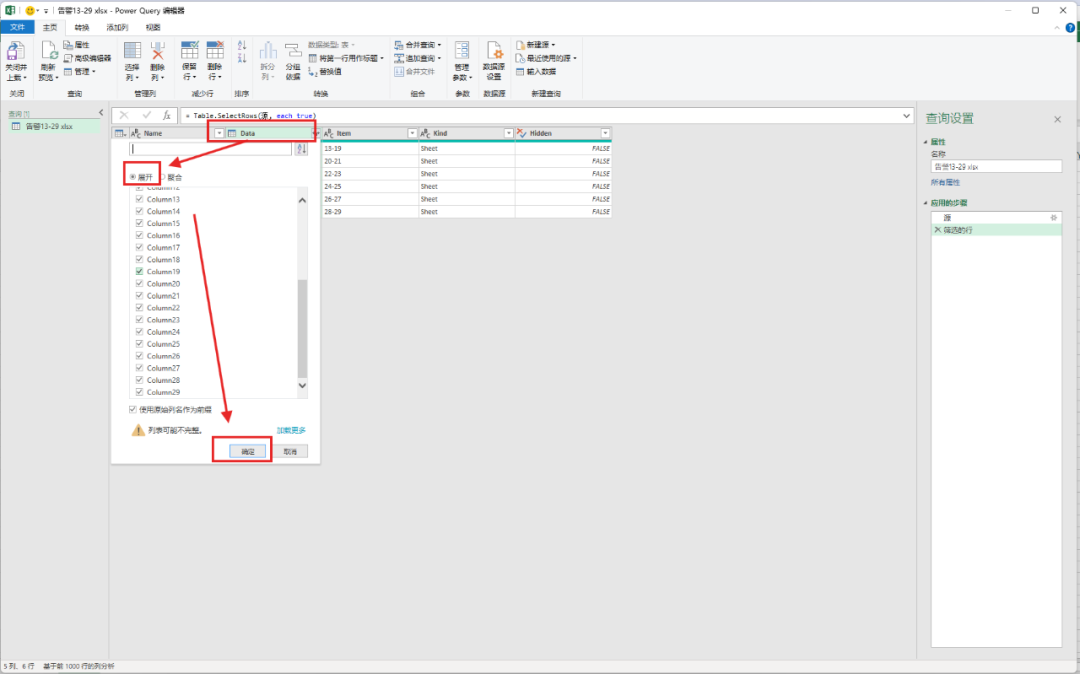Toggle the Column19 checkbox

[x=140, y=271]
